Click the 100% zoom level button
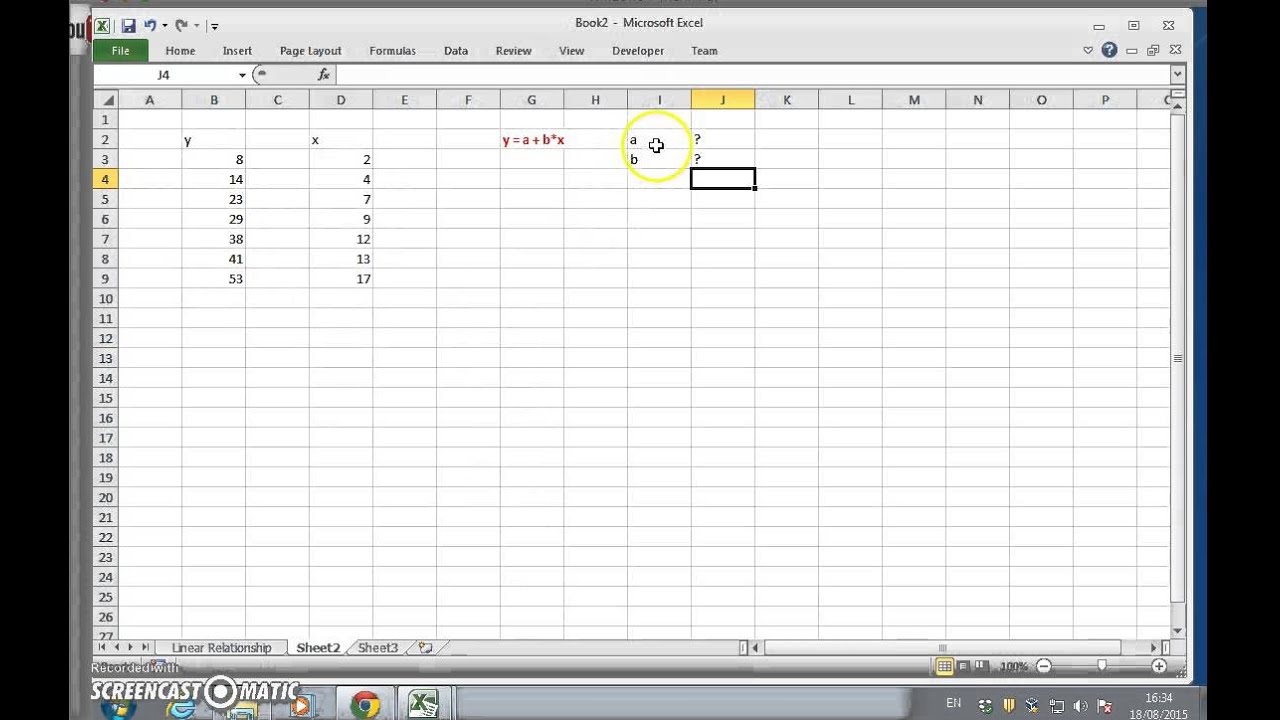Image resolution: width=1280 pixels, height=720 pixels. 1013,666
